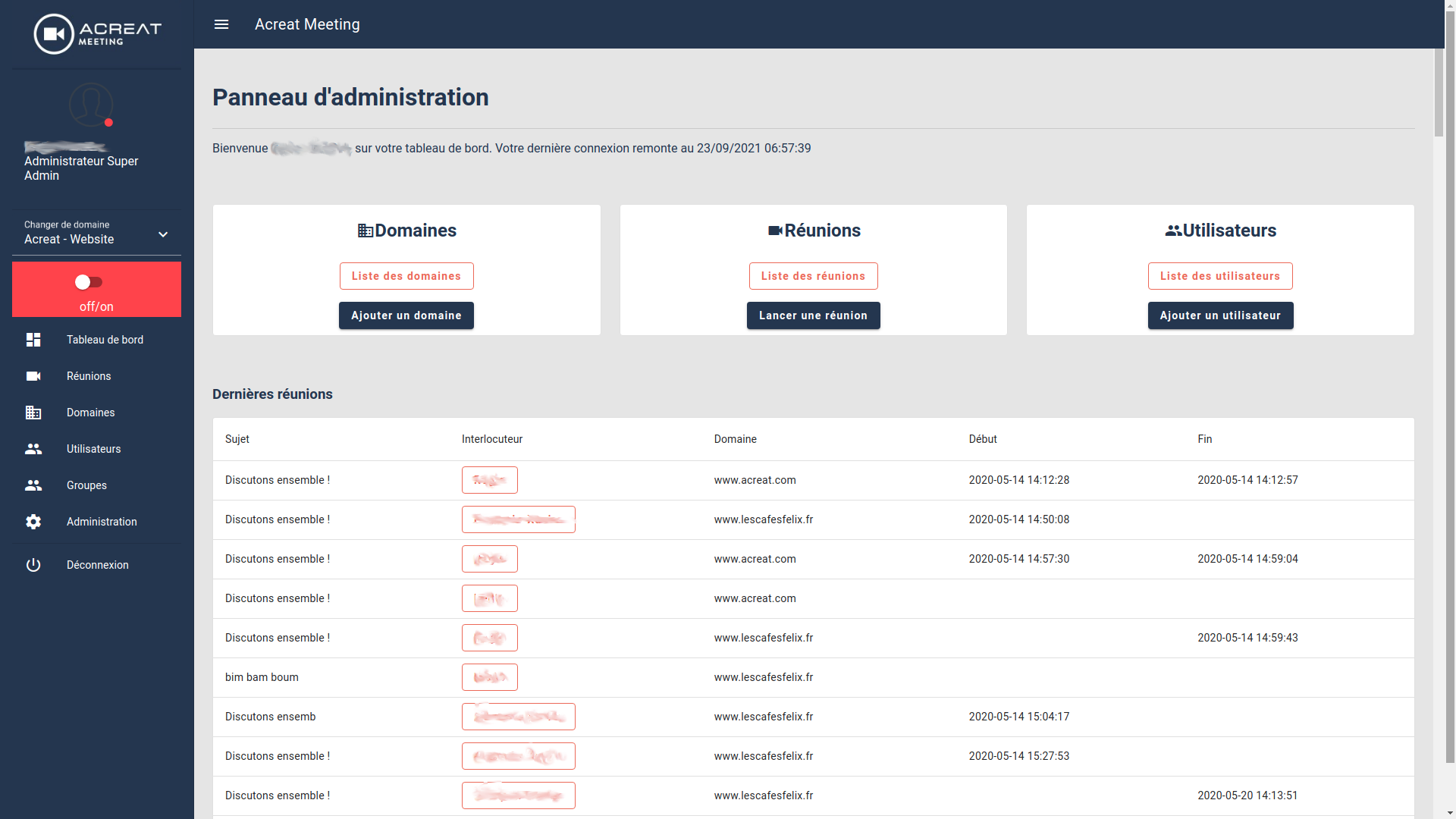Viewport: 1456px width, 819px height.
Task: Click the Réunions camera icon in sidebar
Action: pos(33,376)
